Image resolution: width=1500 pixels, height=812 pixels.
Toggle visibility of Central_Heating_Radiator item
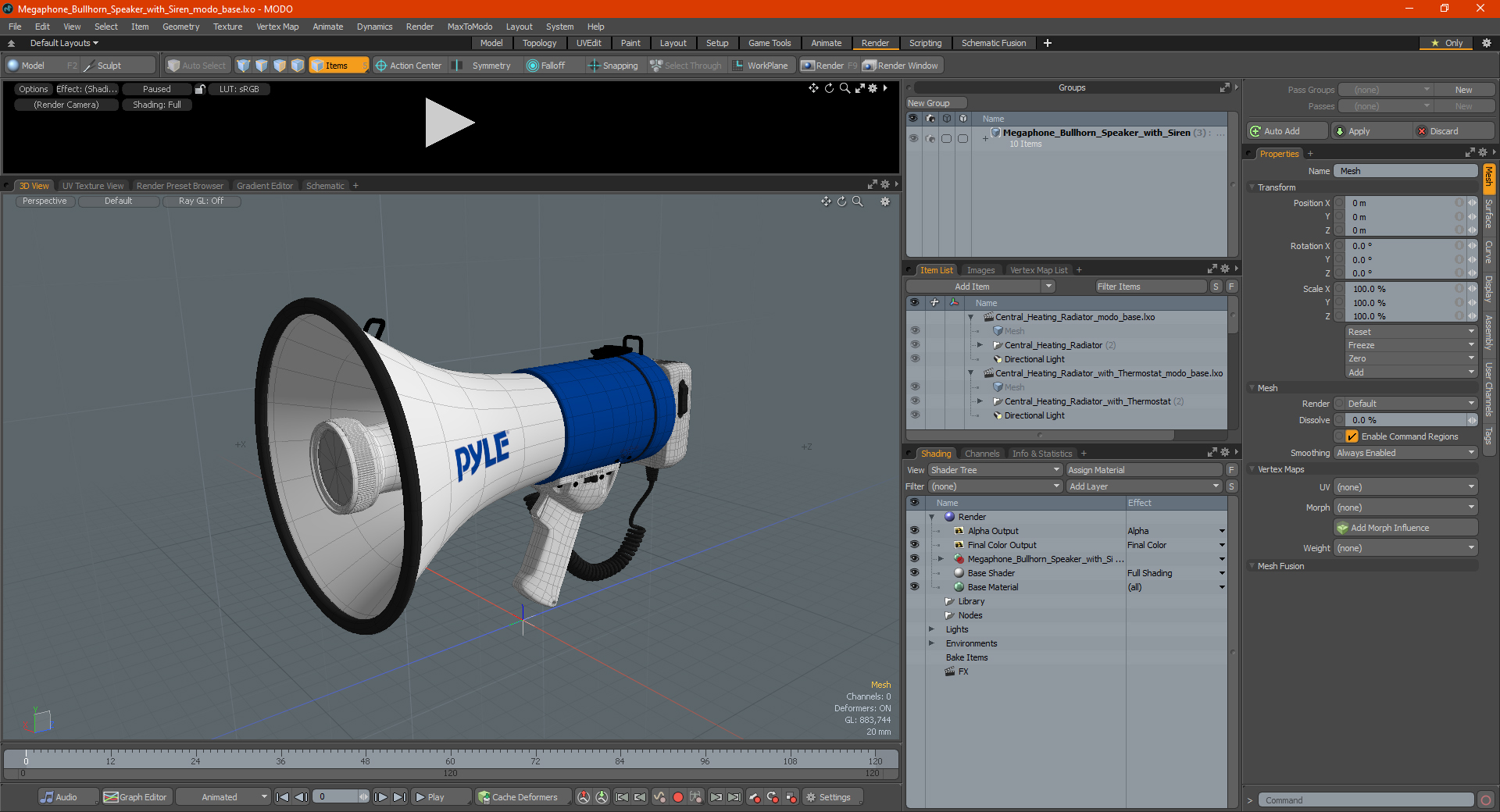pyautogui.click(x=915, y=344)
